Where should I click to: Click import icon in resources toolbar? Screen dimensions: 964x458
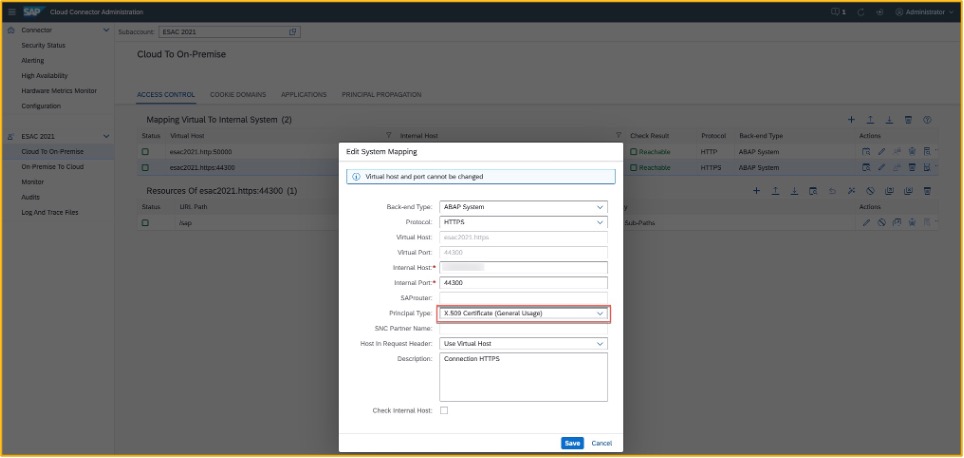776,191
